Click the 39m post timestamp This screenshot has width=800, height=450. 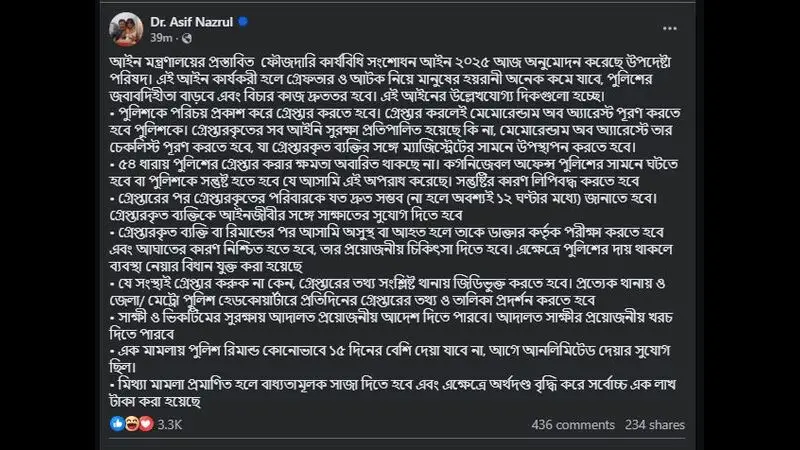pos(161,38)
